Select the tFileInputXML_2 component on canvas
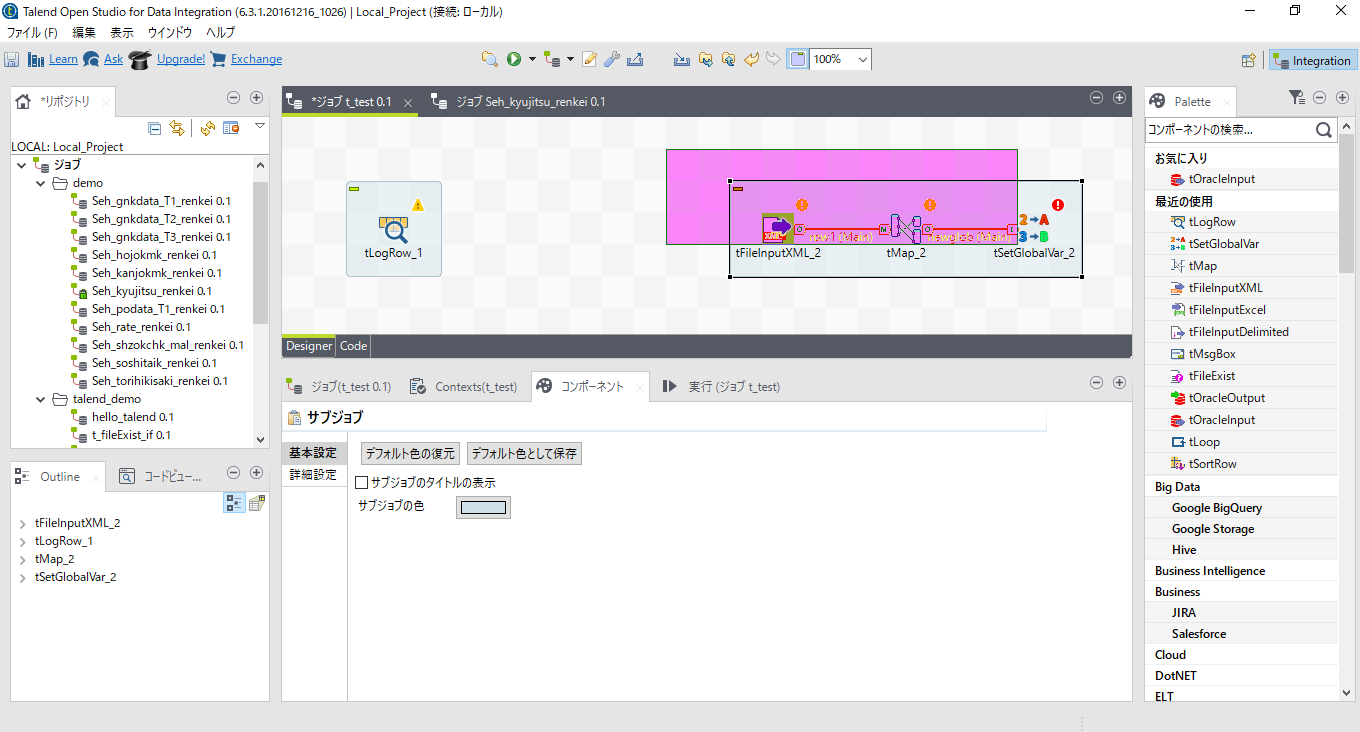The width and height of the screenshot is (1360, 732). click(778, 228)
